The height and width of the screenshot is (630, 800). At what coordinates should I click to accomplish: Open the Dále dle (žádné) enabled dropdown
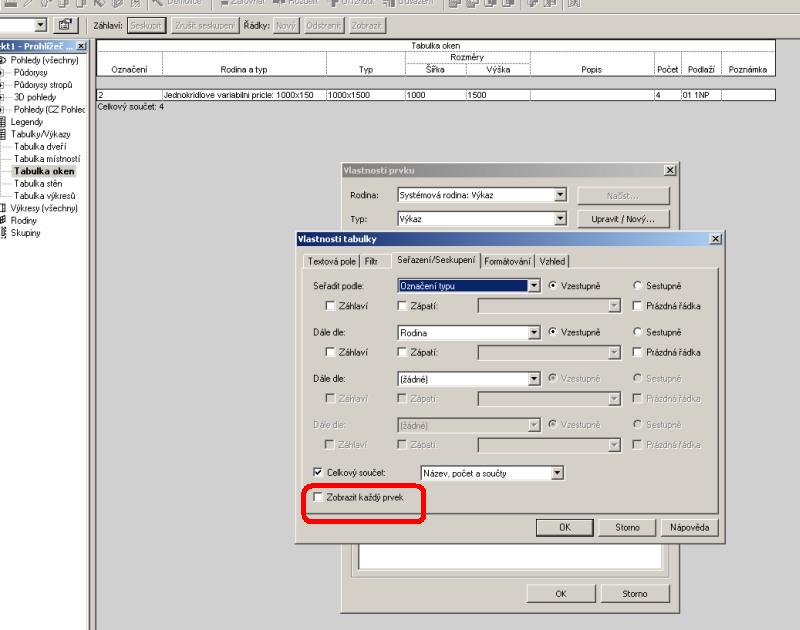tap(534, 379)
